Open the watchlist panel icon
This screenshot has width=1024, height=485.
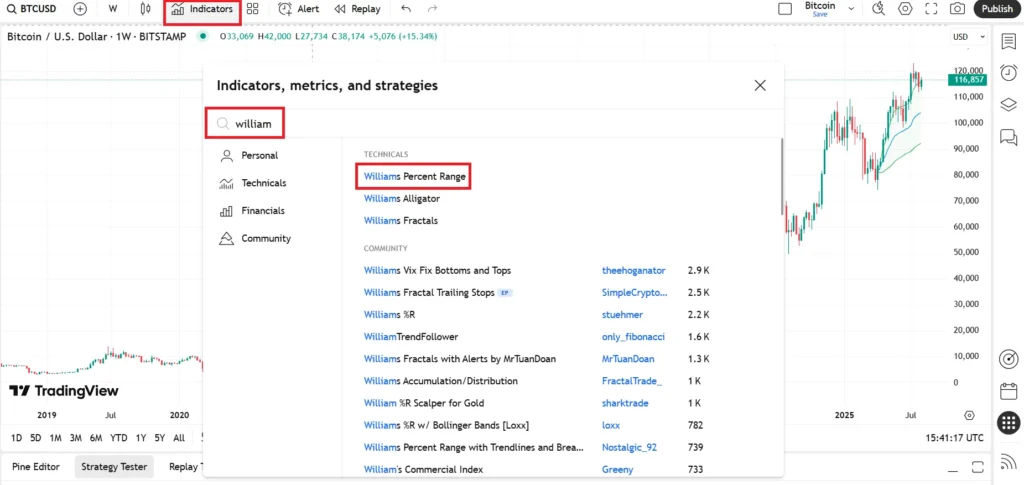[x=1008, y=41]
